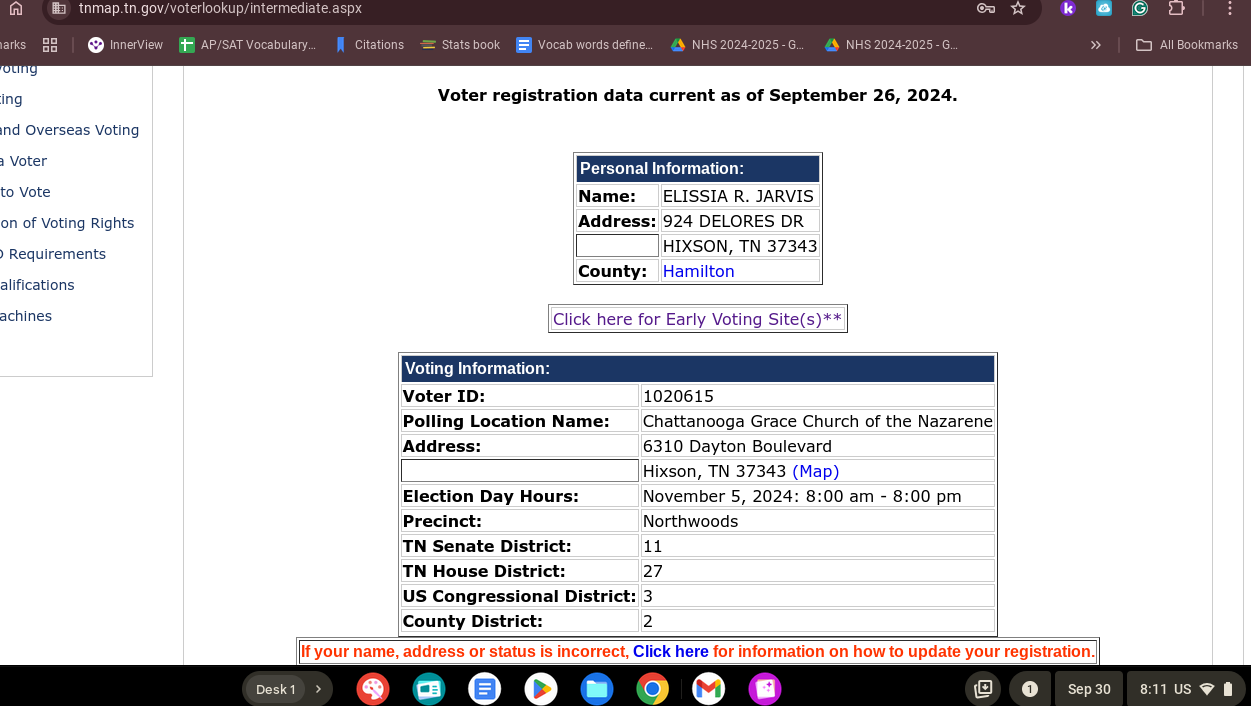Launch the paint palette app from shelf
The width and height of the screenshot is (1251, 706).
coord(373,689)
